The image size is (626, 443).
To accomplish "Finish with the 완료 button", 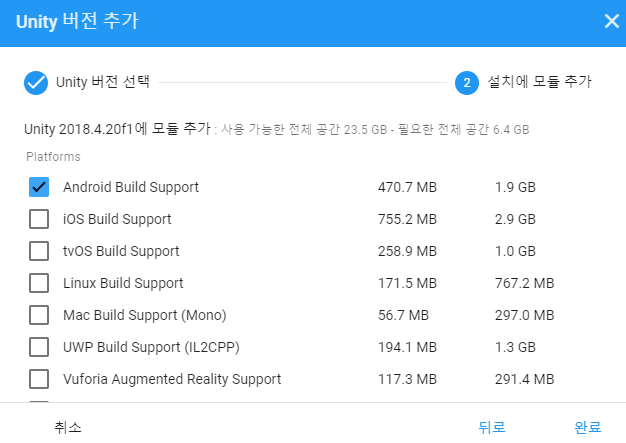I will click(x=588, y=427).
